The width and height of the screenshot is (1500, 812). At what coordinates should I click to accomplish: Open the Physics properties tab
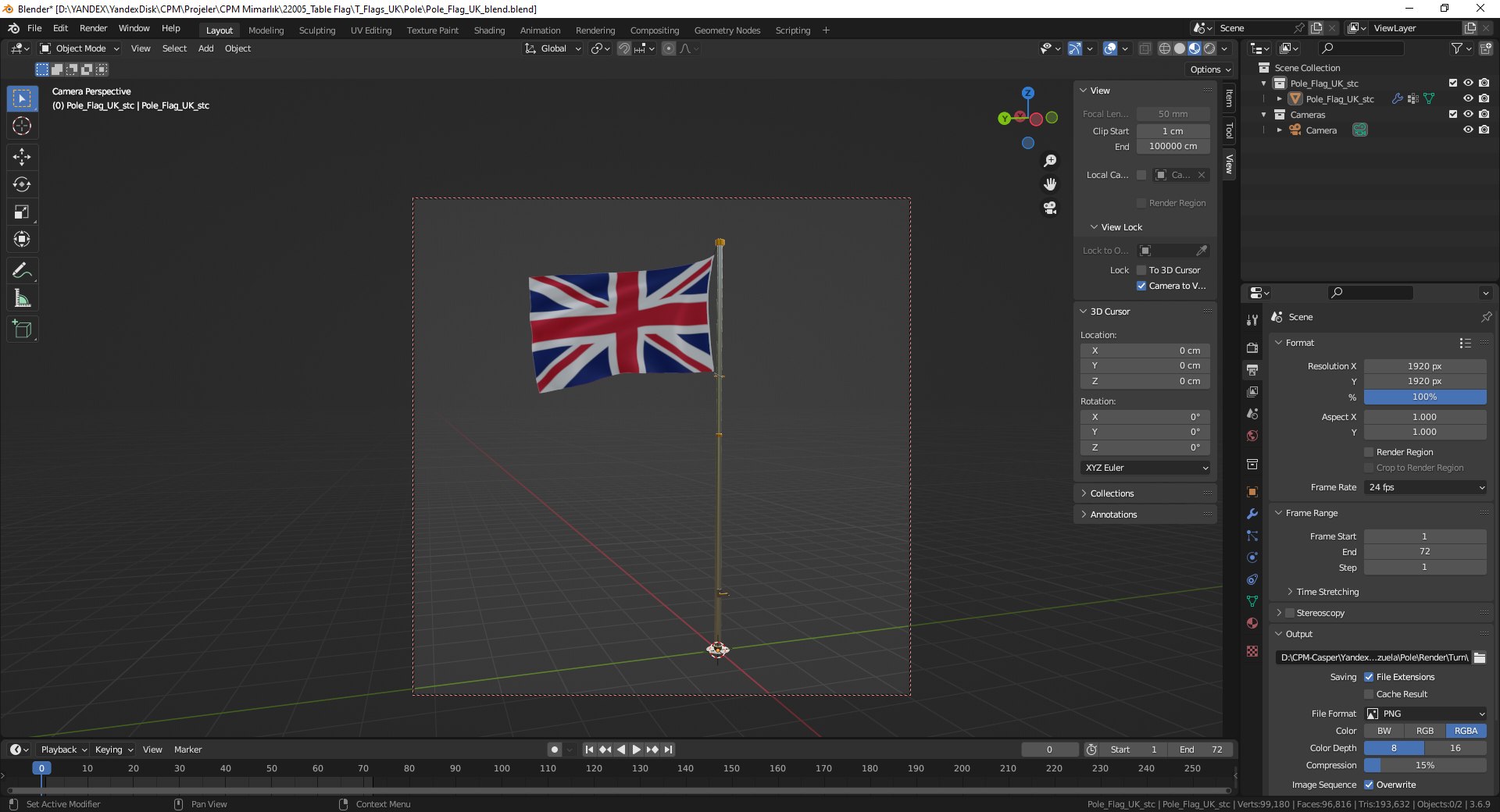[x=1252, y=557]
